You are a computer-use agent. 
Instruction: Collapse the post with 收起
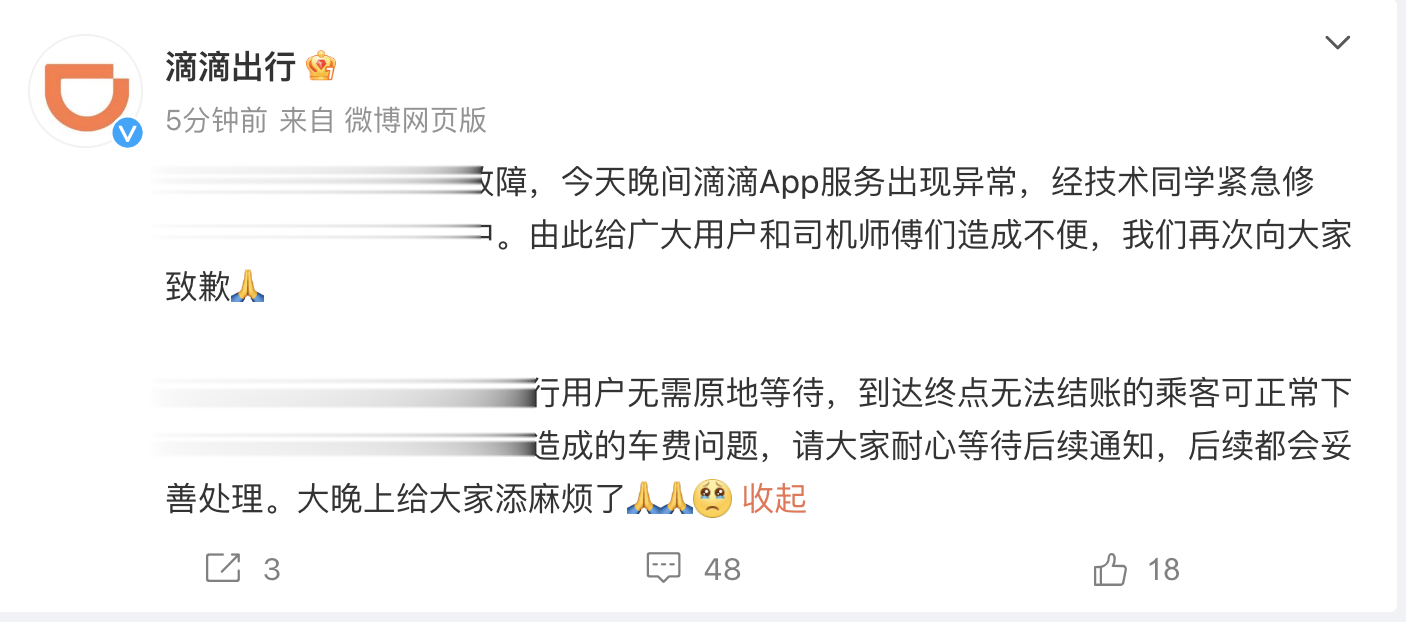coord(774,498)
